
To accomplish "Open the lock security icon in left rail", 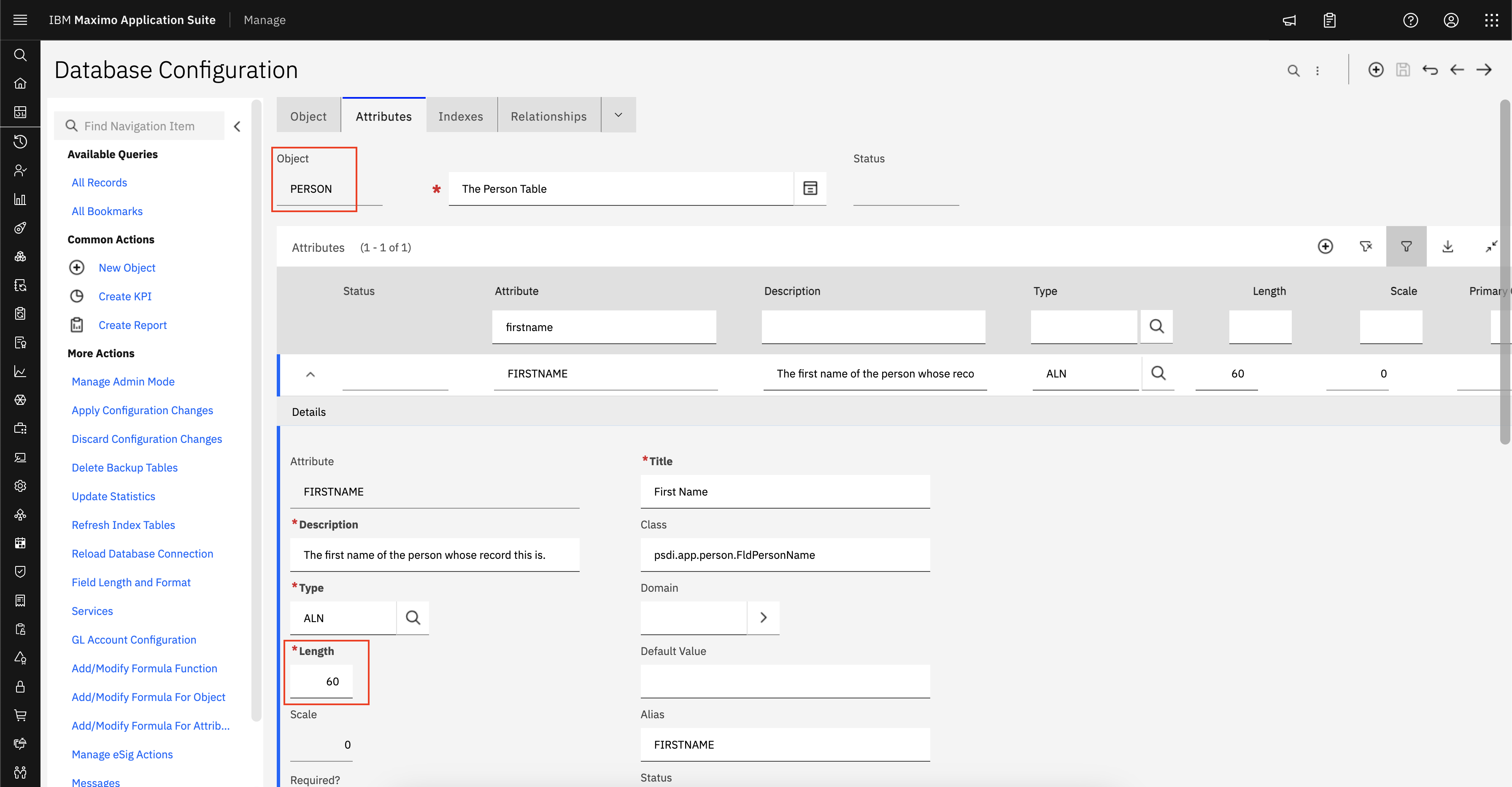I will coord(20,687).
